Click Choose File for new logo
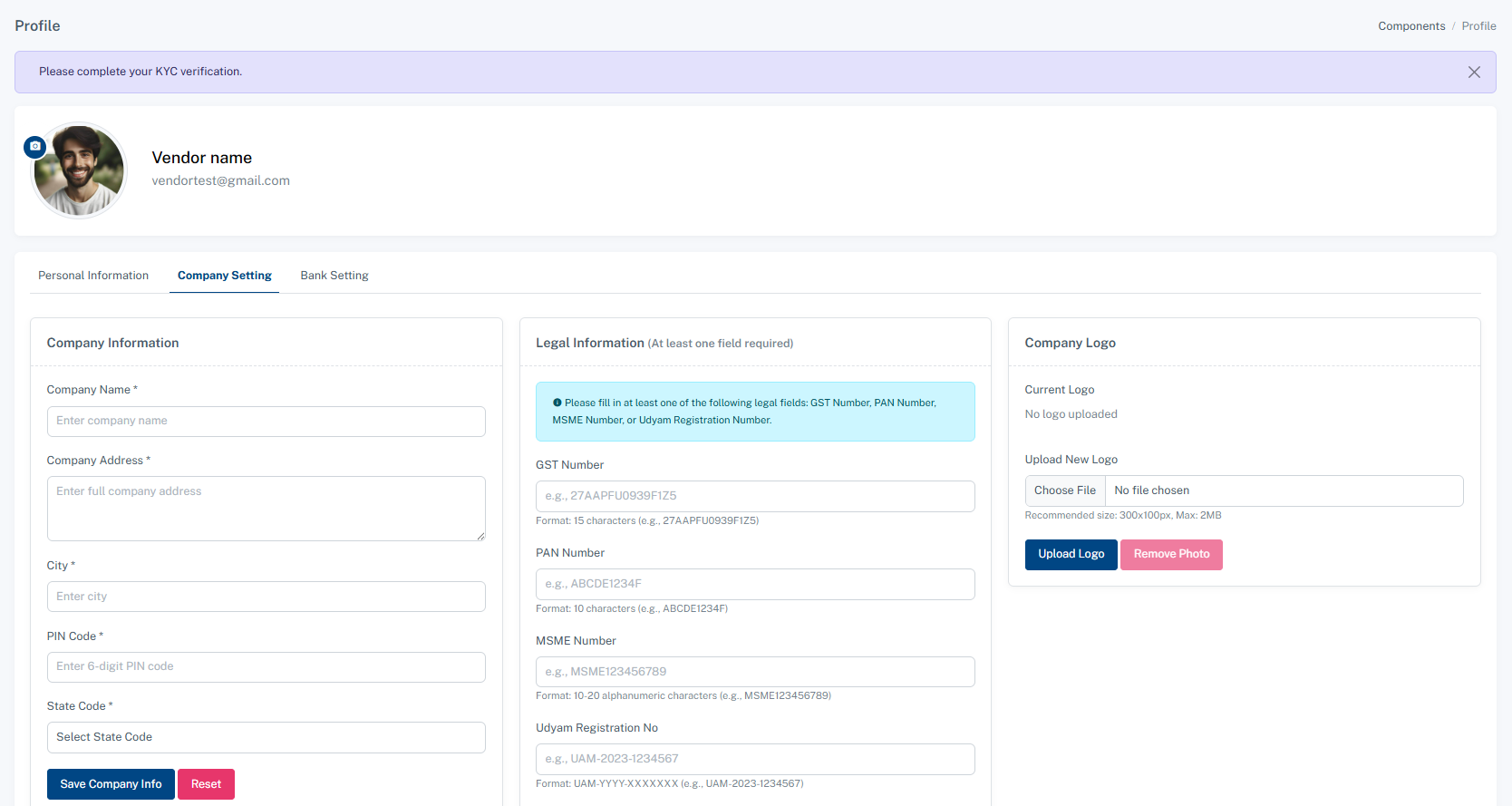This screenshot has height=806, width=1512. pyautogui.click(x=1065, y=490)
